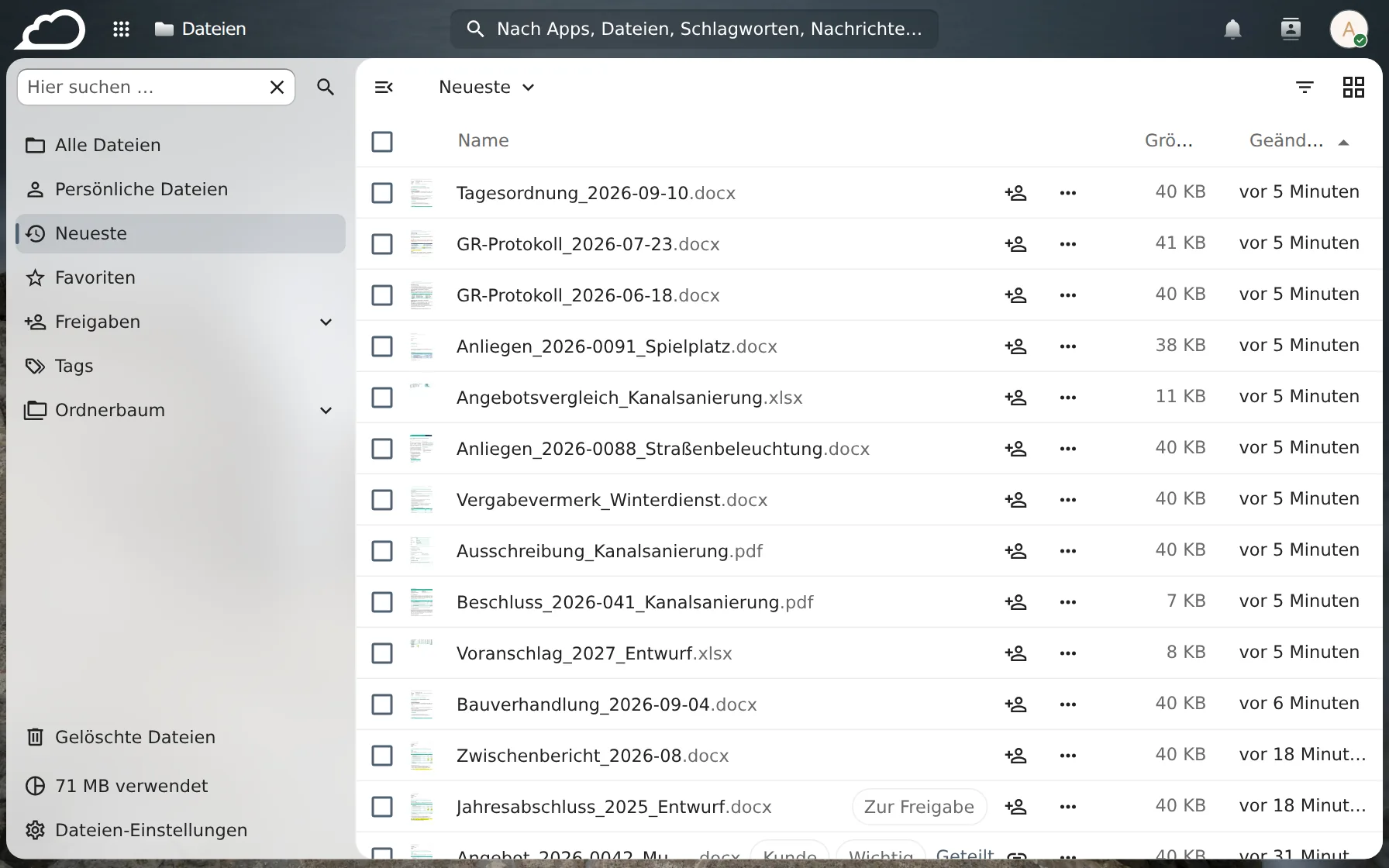Viewport: 1389px width, 868px height.
Task: Open Dateien-Einstellungen
Action: point(181,830)
